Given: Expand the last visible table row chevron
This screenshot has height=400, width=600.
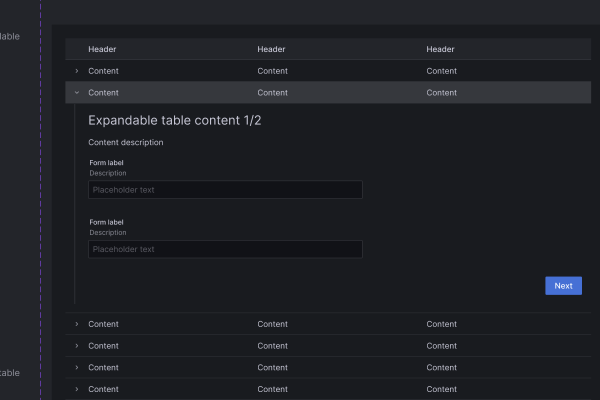Looking at the screenshot, I should [77, 389].
